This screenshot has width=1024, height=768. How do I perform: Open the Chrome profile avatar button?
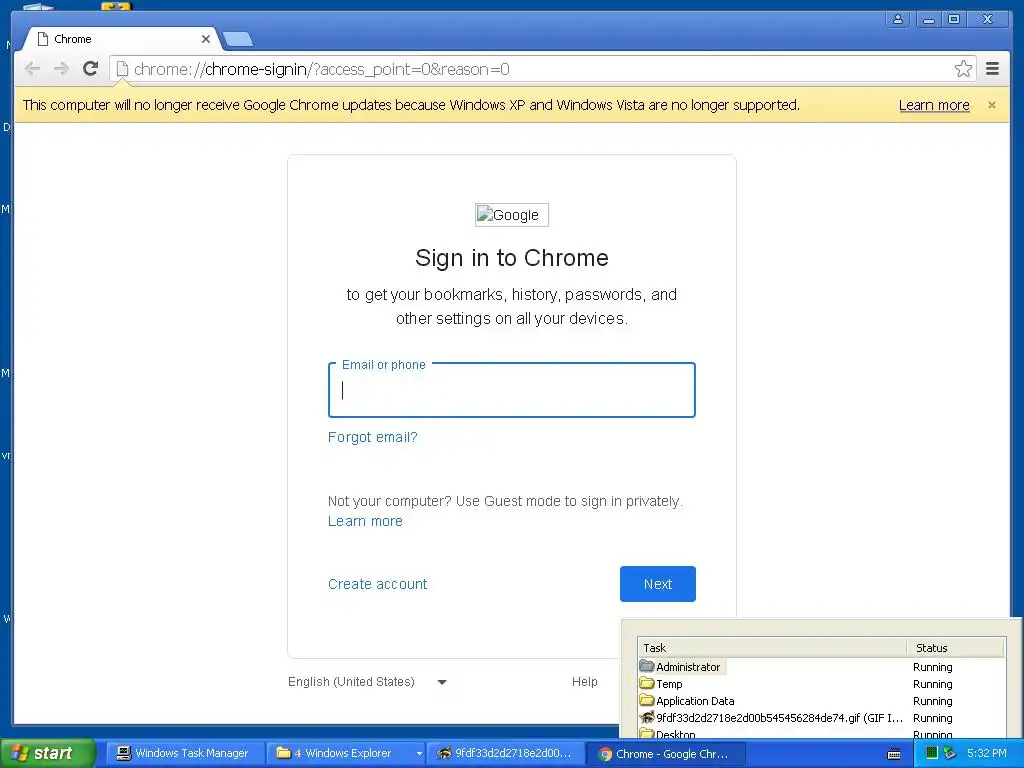click(x=898, y=19)
